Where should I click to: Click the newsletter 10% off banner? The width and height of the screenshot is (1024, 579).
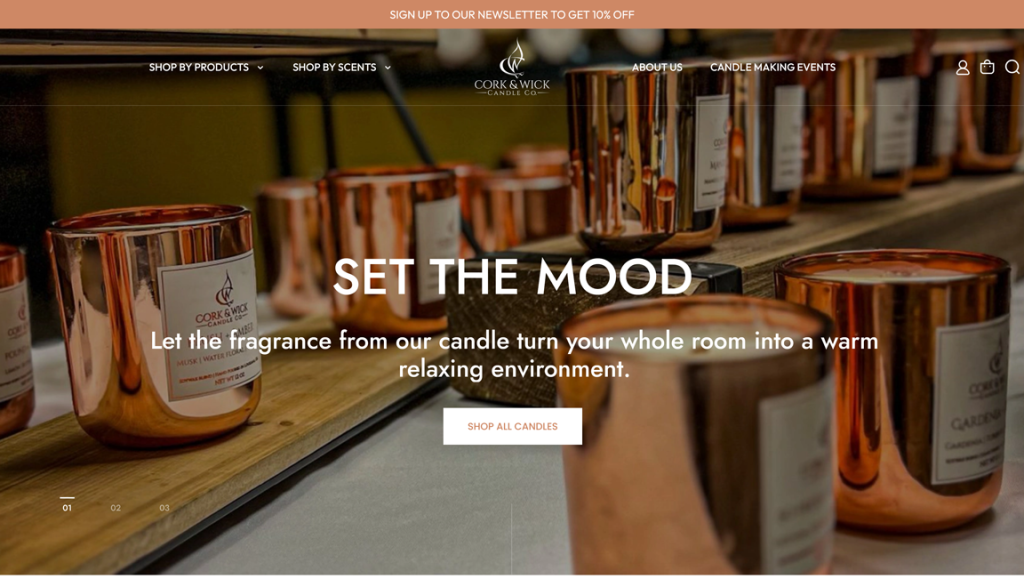click(x=512, y=14)
